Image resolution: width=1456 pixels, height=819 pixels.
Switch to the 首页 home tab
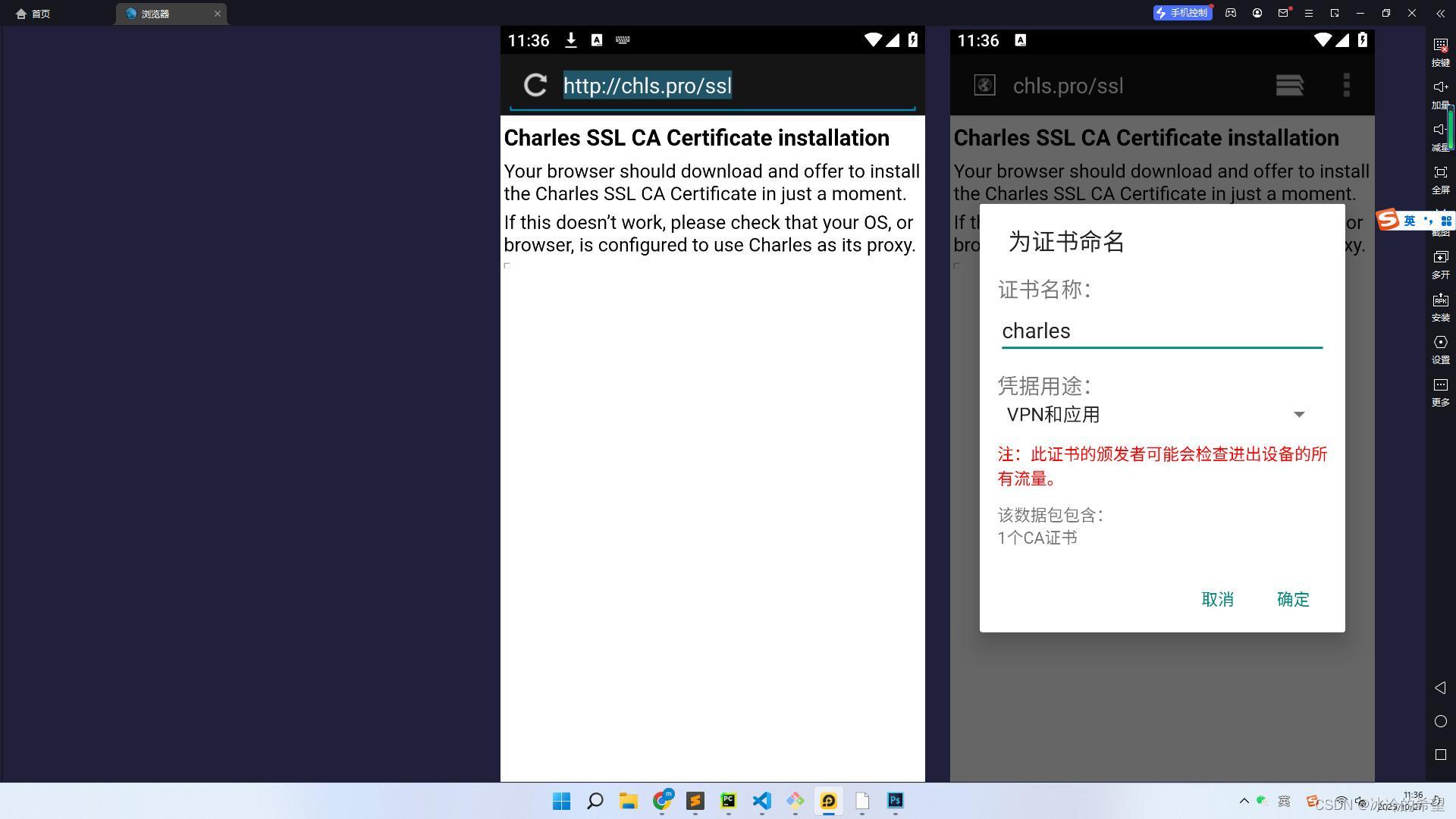pyautogui.click(x=33, y=14)
